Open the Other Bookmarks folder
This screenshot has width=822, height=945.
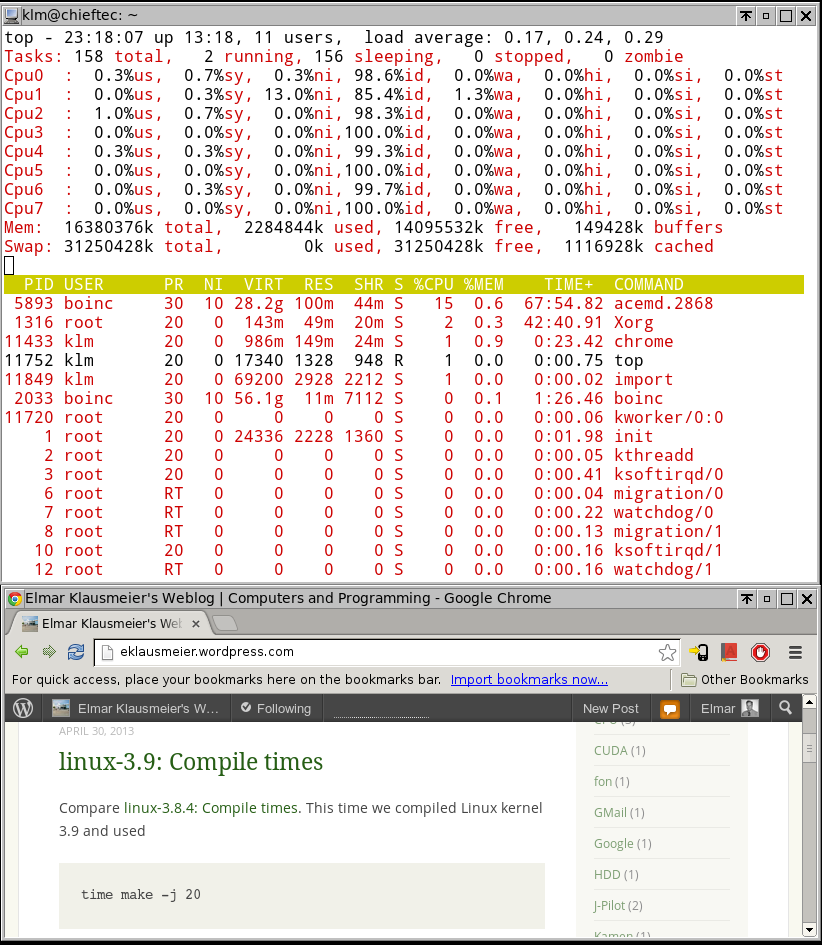click(745, 680)
